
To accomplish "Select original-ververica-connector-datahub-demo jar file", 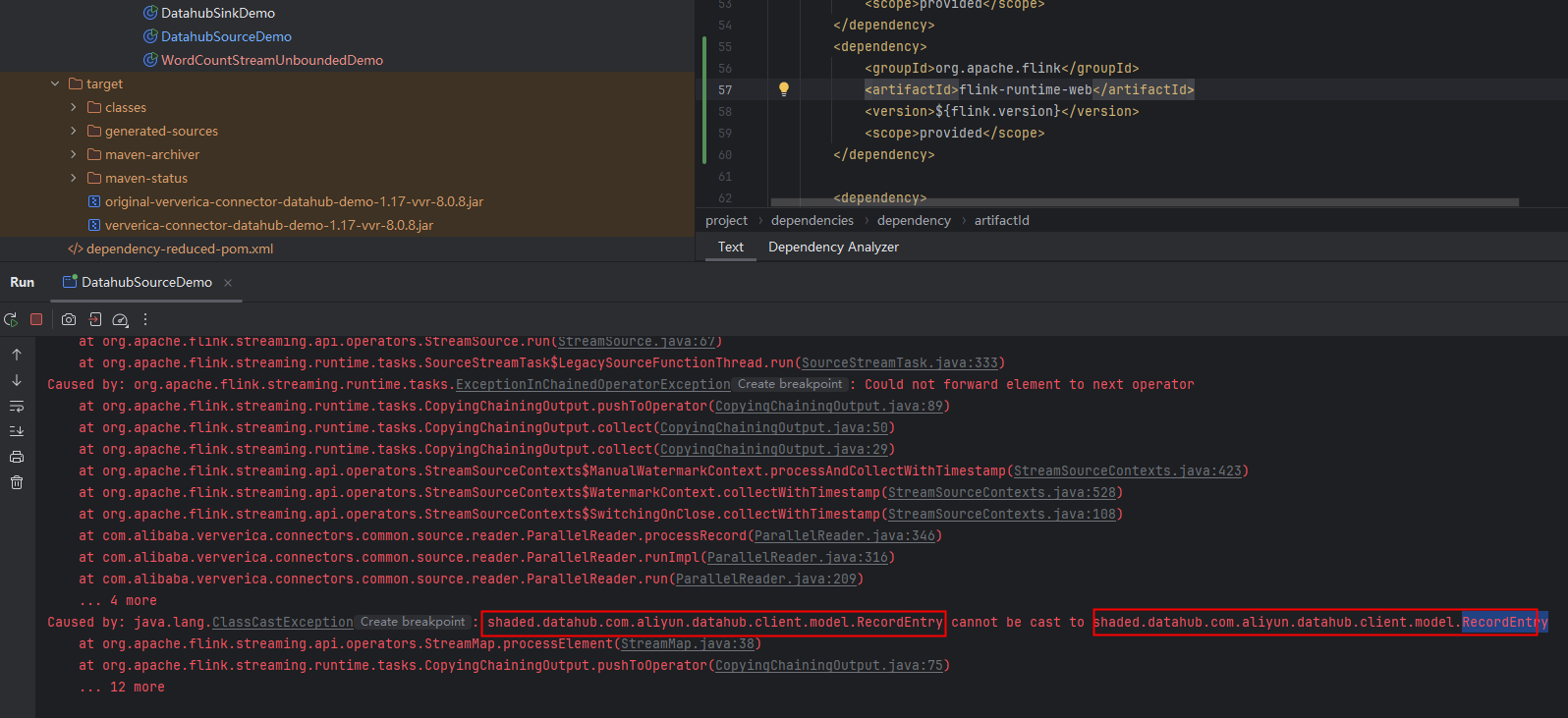I will click(x=294, y=201).
